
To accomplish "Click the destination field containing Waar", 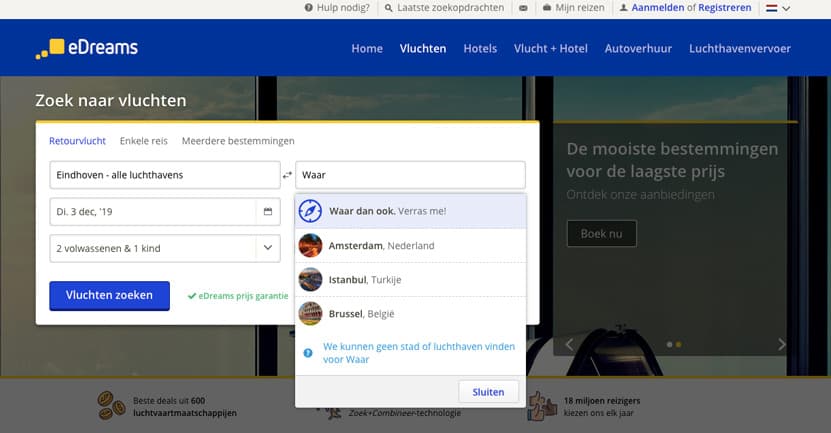I will (x=410, y=175).
